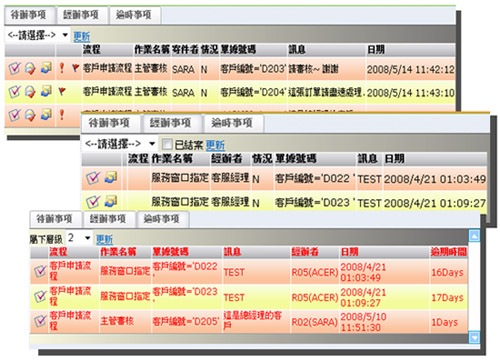Image resolution: width=500 pixels, height=362 pixels.
Task: Click the reply bubble icon in the D204 row
Action: (x=30, y=91)
